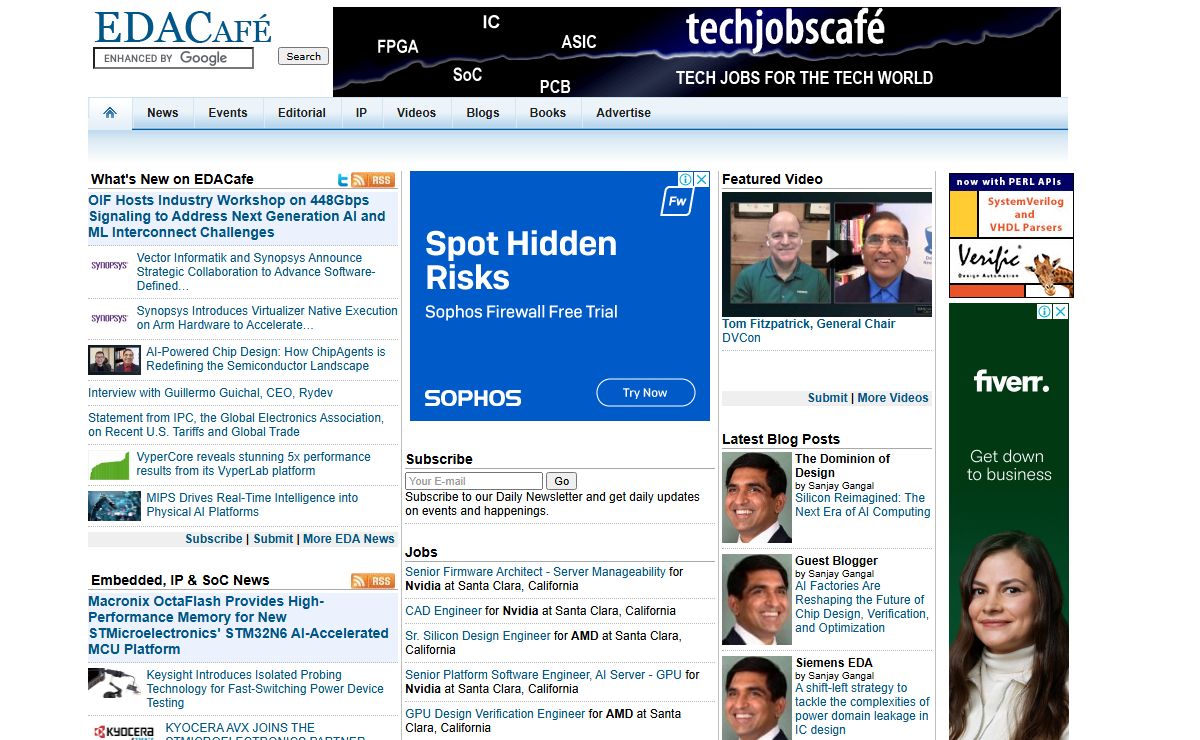Open the techjobscafé banner ad

696,52
